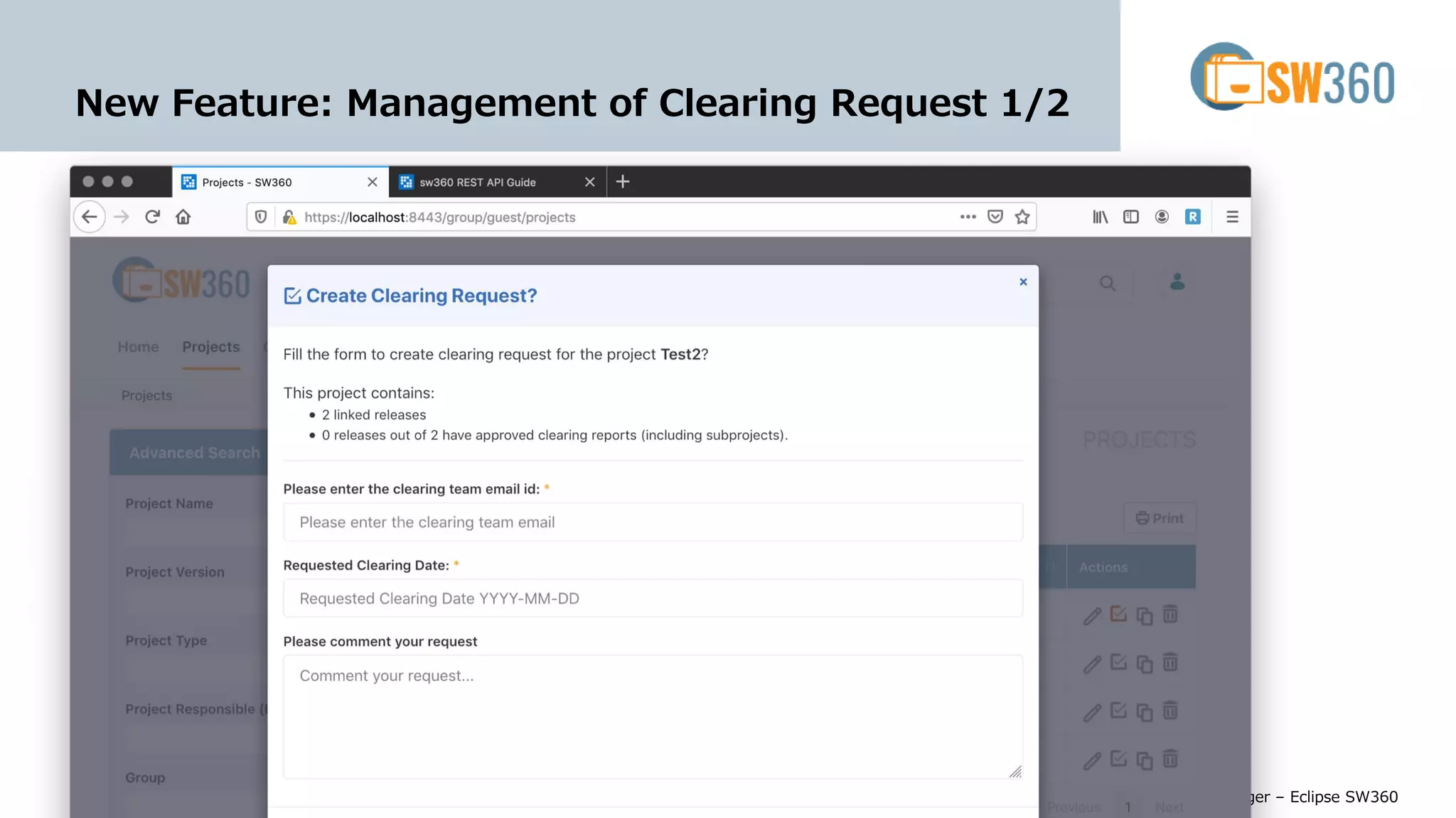Toggle the browser sidebar icon
Viewport: 1456px width, 818px height.
coord(1131,217)
